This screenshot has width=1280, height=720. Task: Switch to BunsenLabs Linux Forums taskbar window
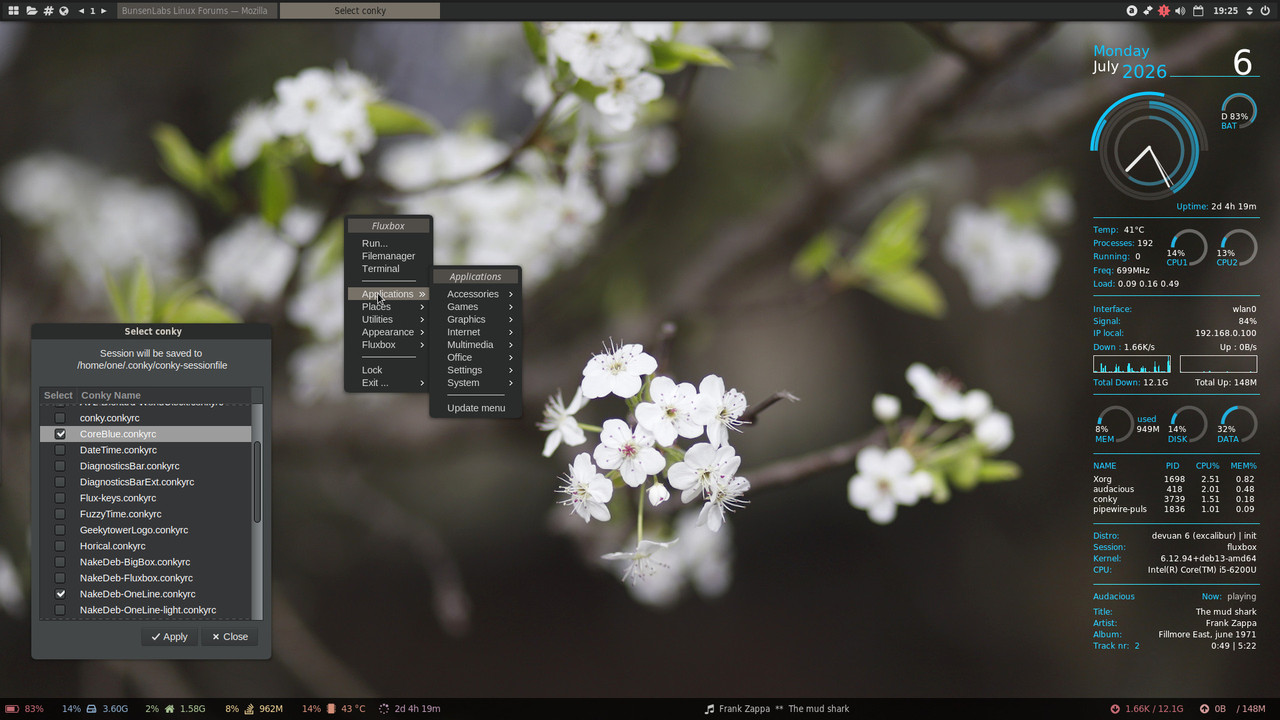(x=196, y=10)
